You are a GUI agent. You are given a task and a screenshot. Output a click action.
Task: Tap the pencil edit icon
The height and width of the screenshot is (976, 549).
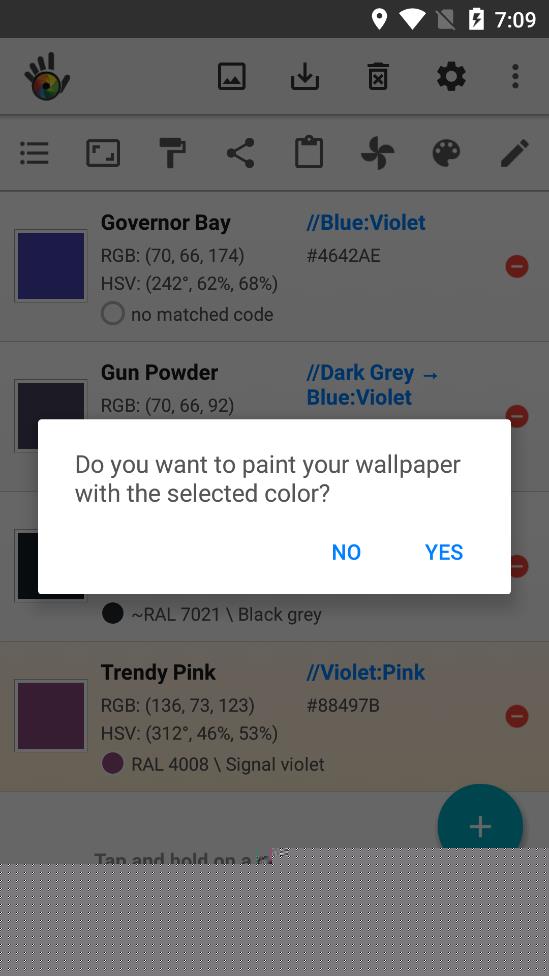[515, 153]
